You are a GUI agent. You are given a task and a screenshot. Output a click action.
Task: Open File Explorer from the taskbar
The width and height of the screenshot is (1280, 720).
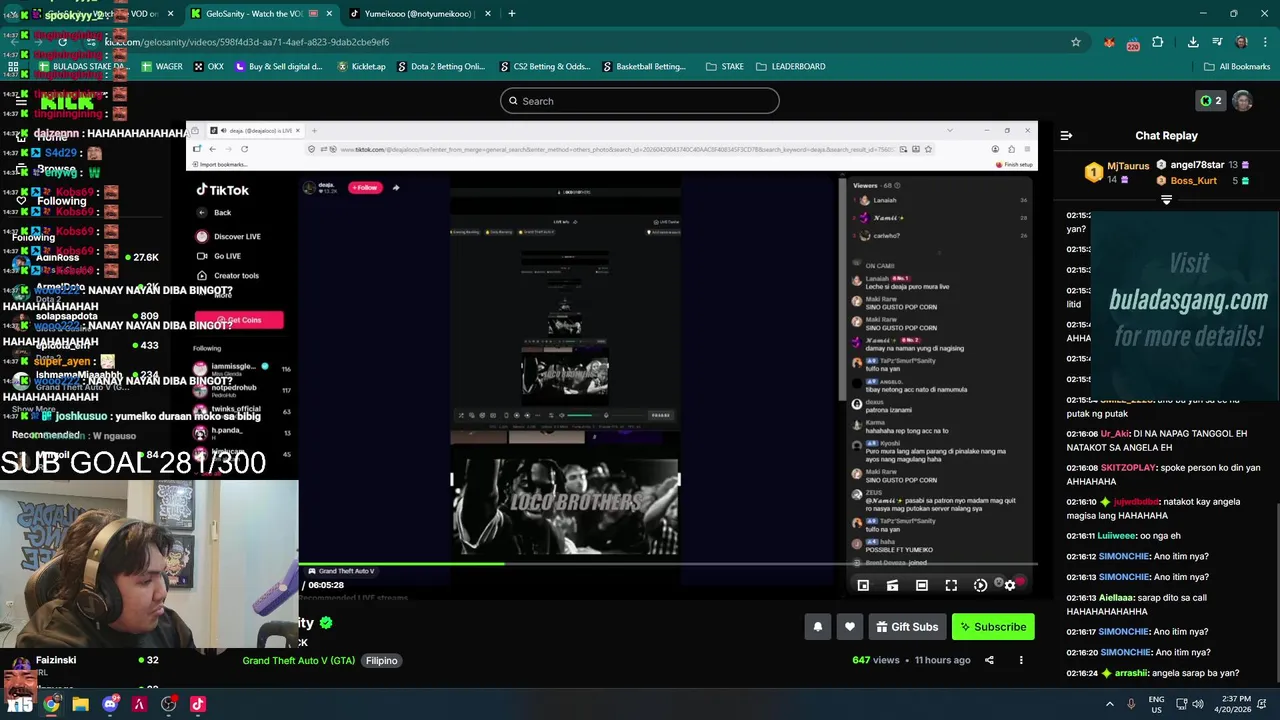[x=80, y=704]
